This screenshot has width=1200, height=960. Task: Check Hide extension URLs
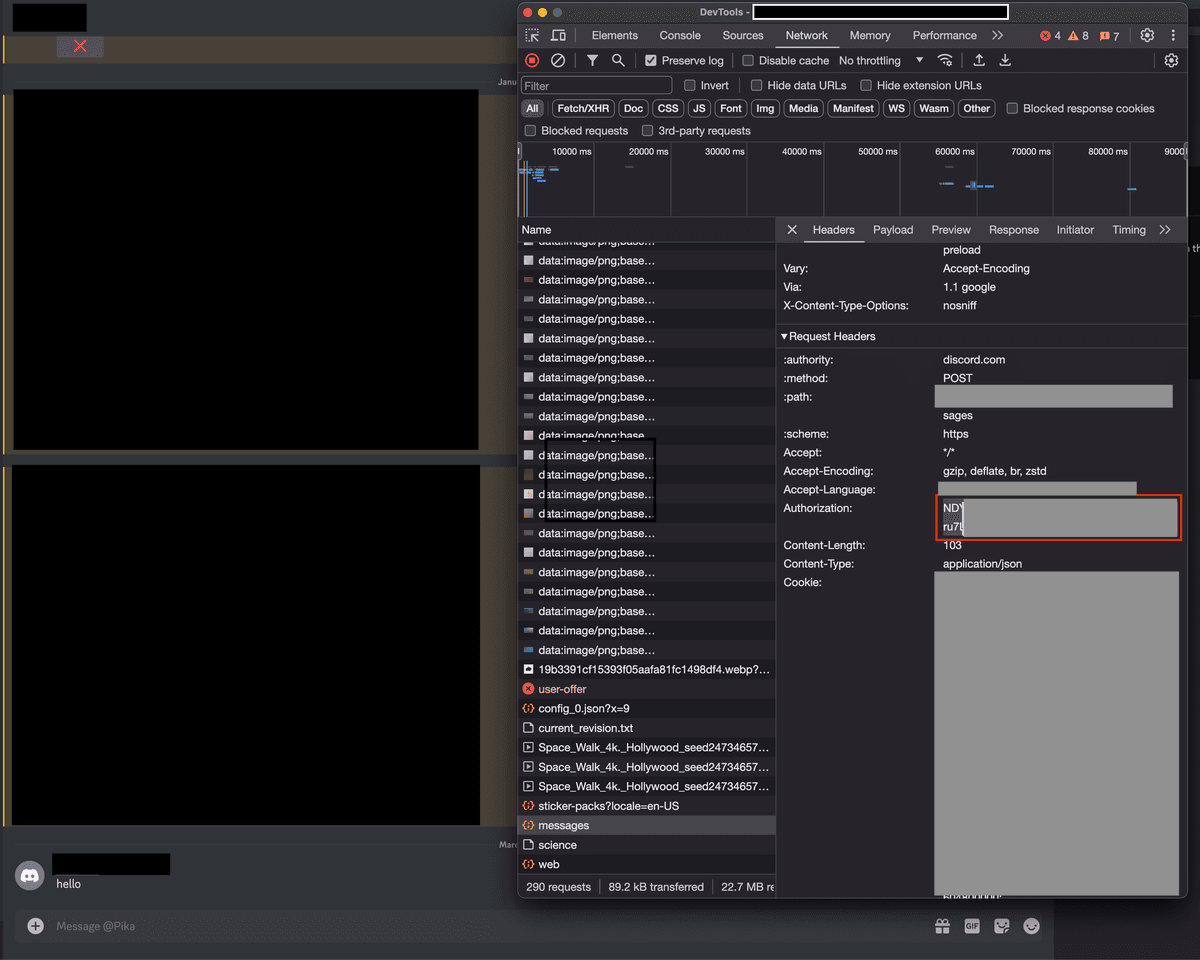866,86
